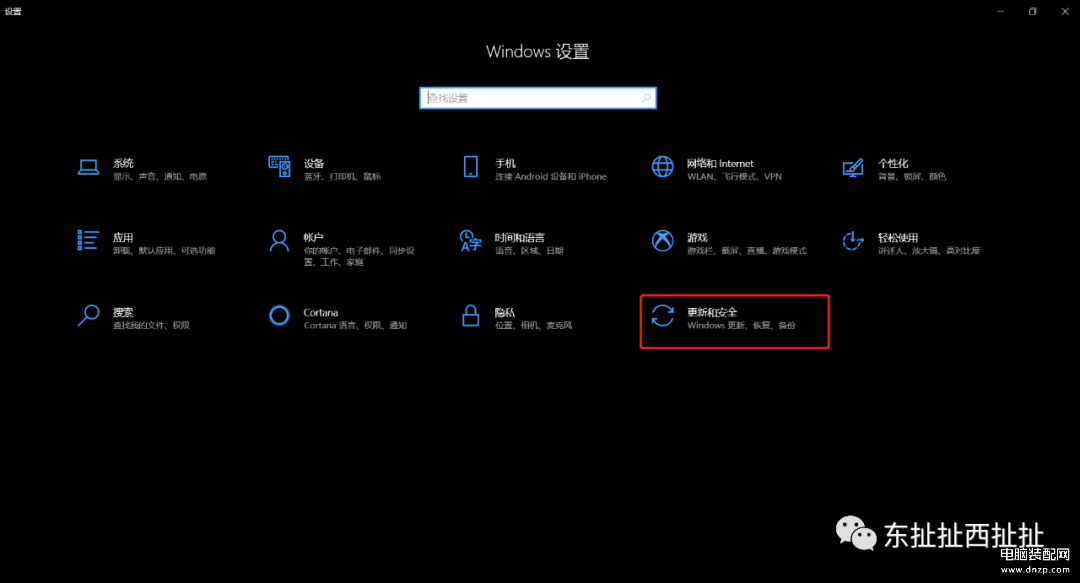Click 'Windows 更新、恢复、备份' description
The height and width of the screenshot is (583, 1080).
(x=741, y=325)
